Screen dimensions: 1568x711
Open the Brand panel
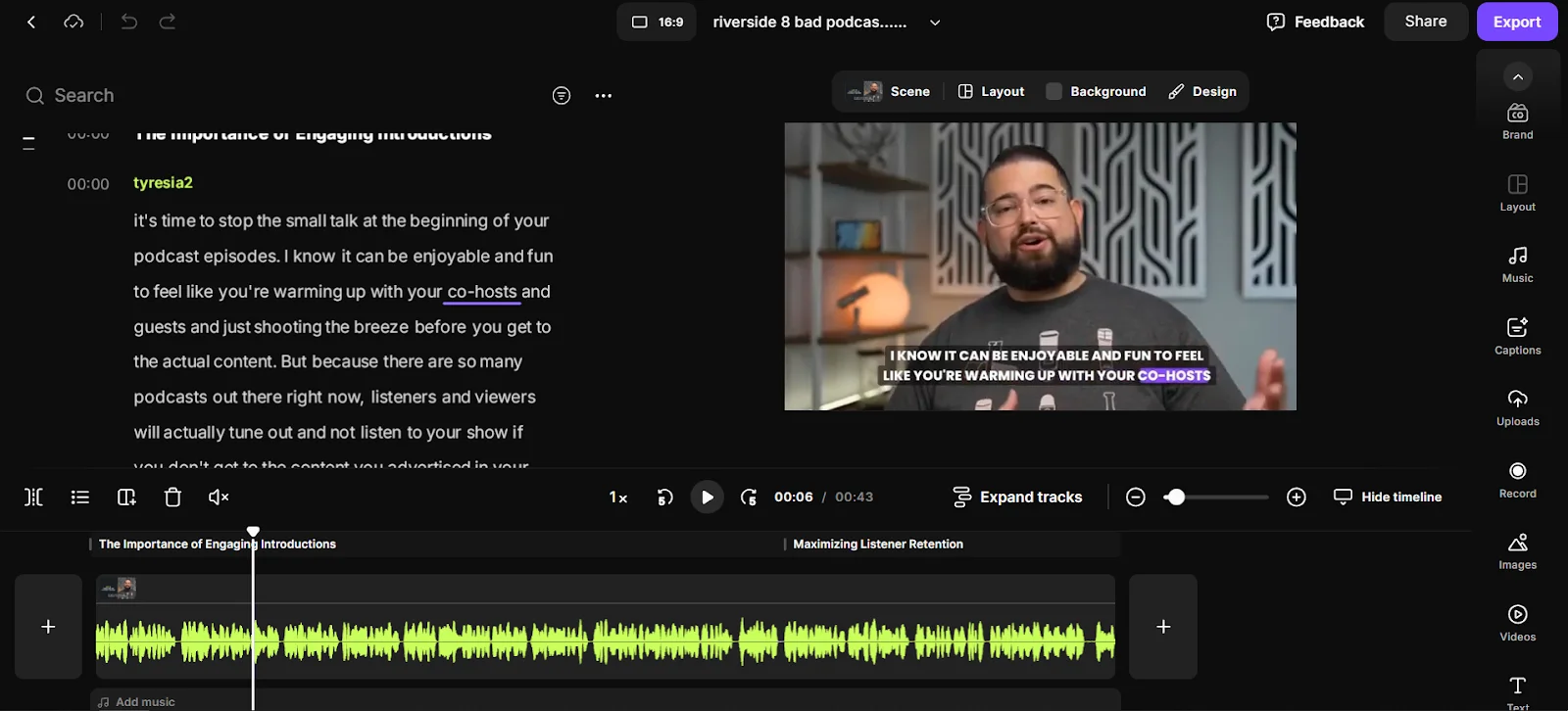tap(1517, 120)
